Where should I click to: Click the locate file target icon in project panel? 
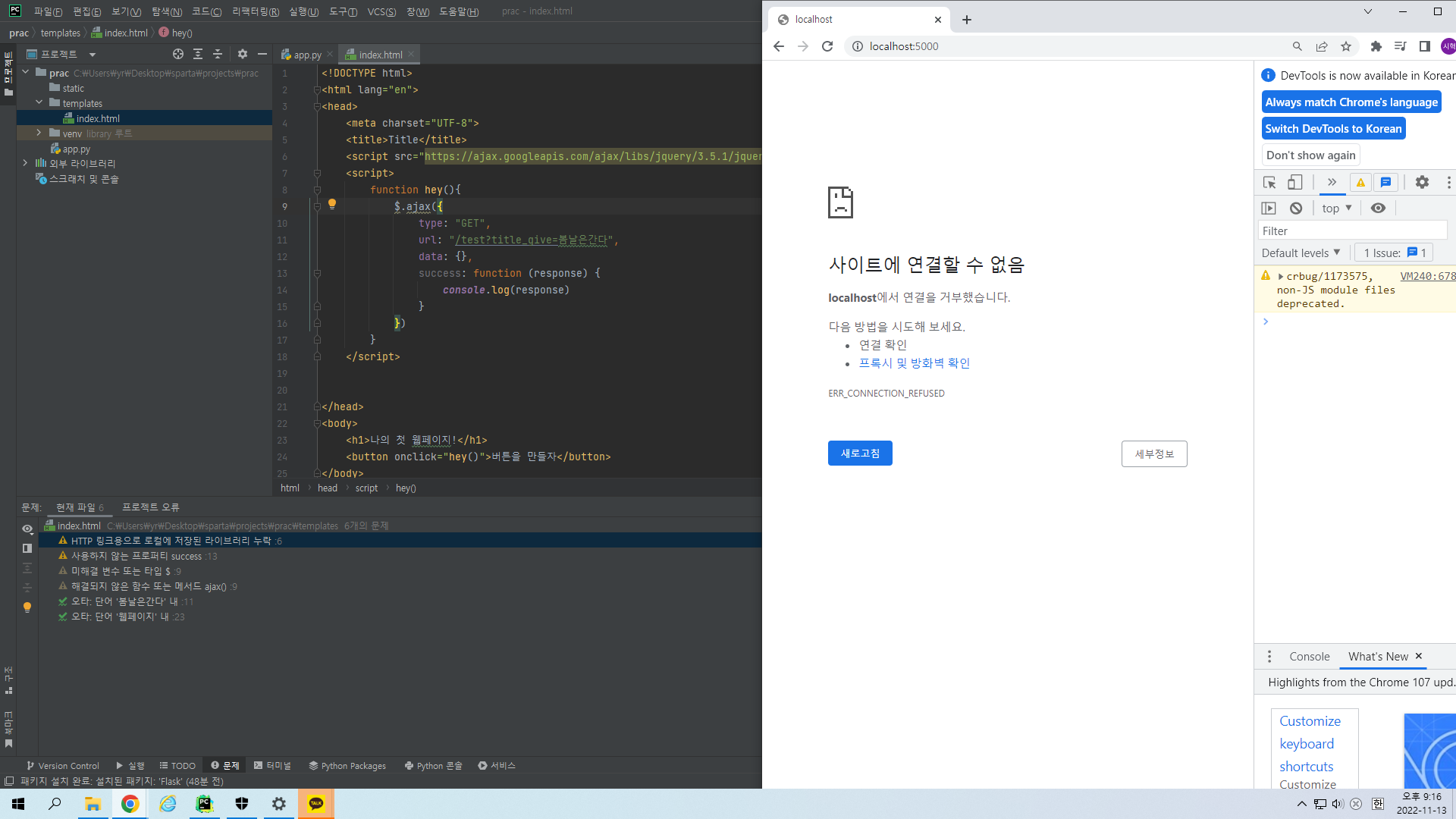click(x=178, y=54)
